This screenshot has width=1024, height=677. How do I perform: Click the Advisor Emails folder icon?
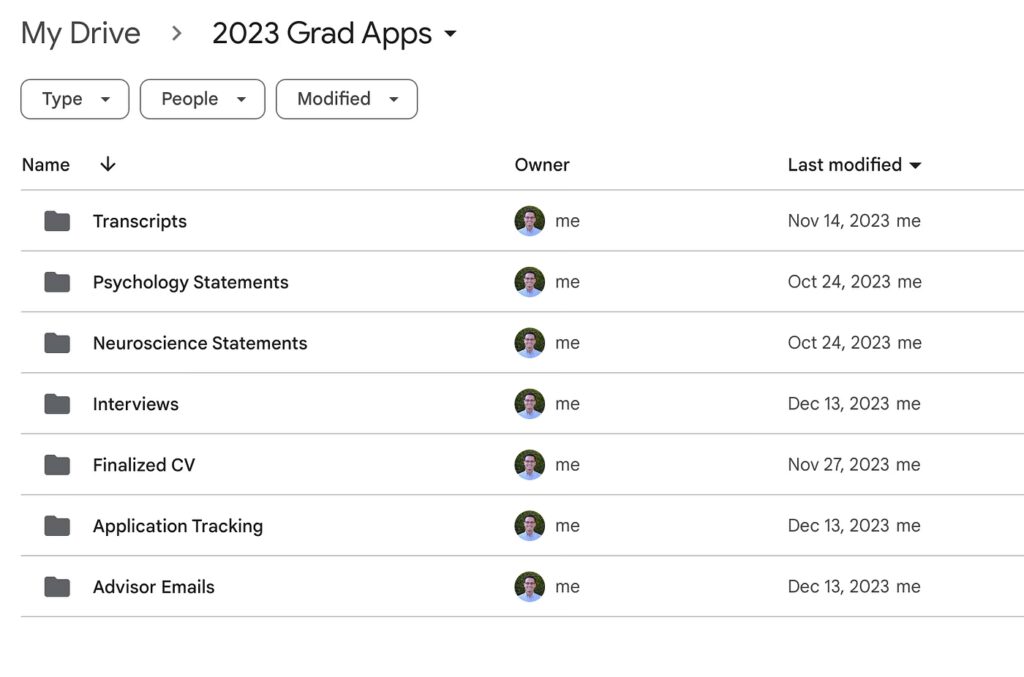click(x=57, y=587)
